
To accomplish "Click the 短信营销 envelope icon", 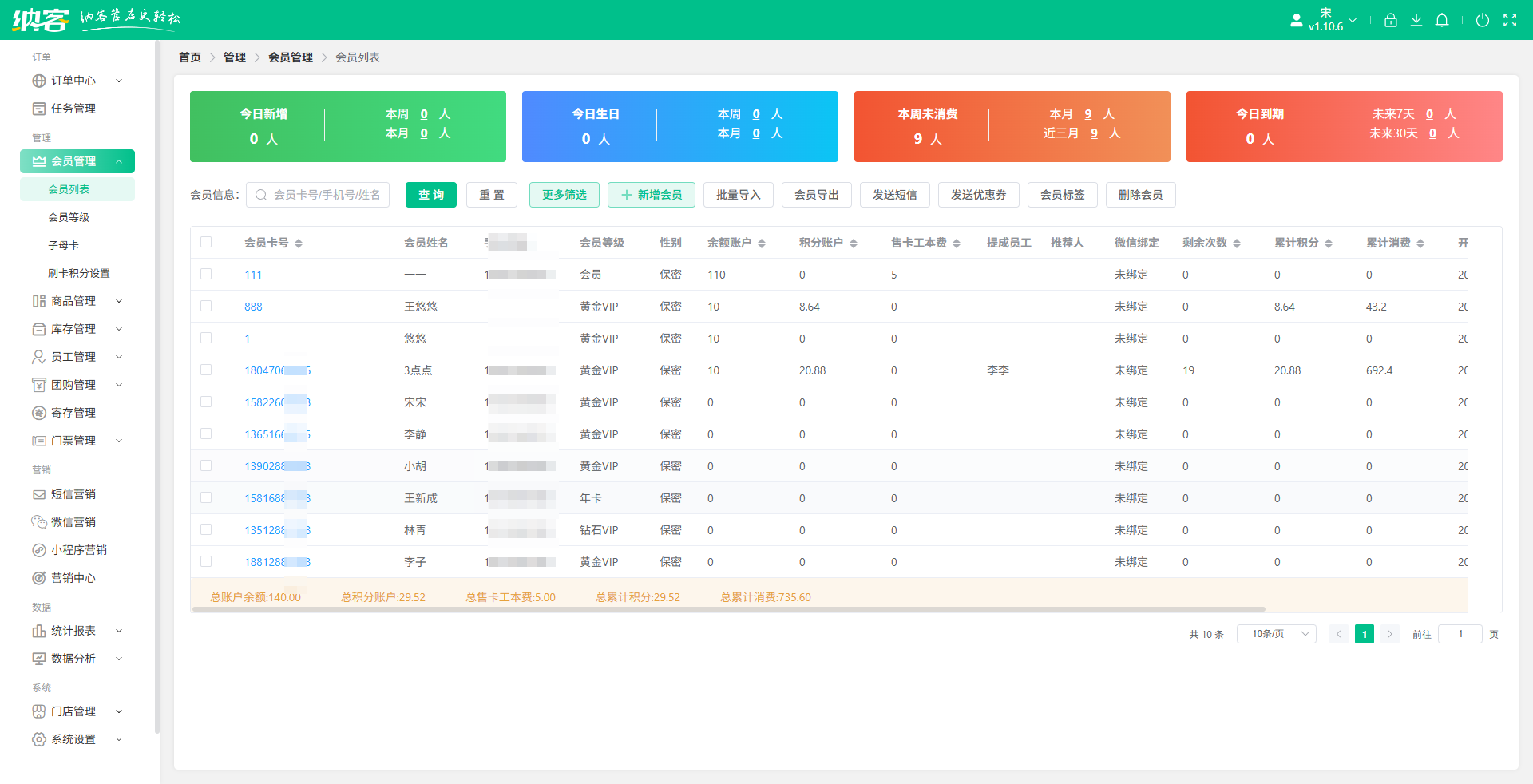I will coord(39,494).
